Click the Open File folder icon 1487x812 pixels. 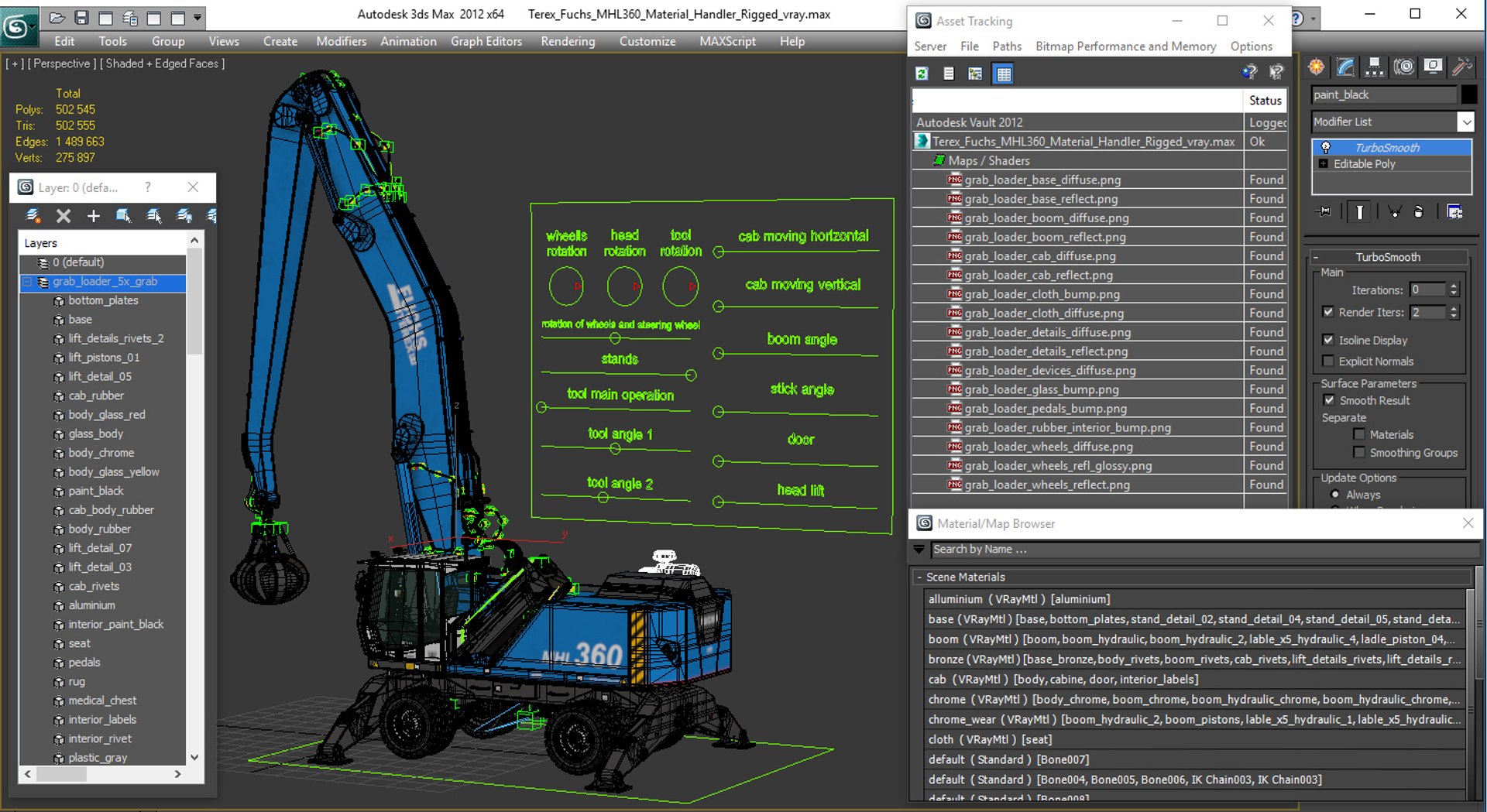coord(57,17)
